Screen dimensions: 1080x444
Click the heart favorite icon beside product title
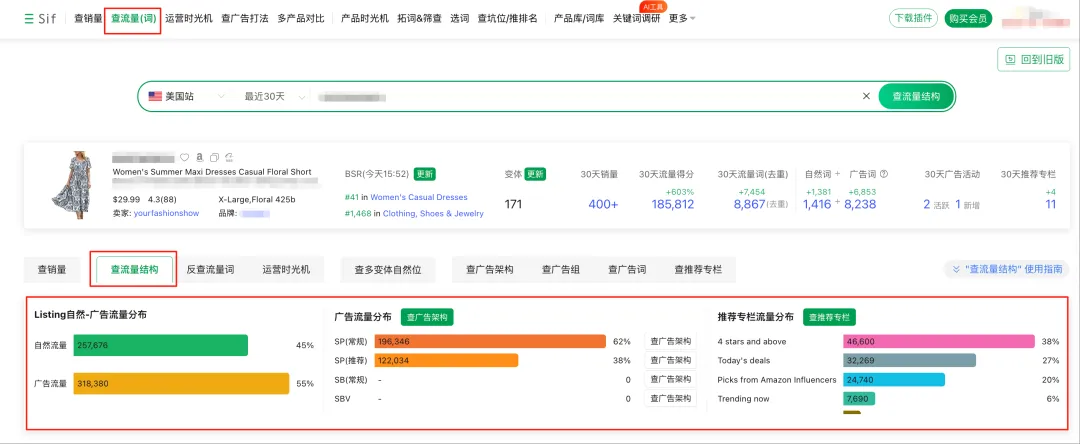point(184,157)
